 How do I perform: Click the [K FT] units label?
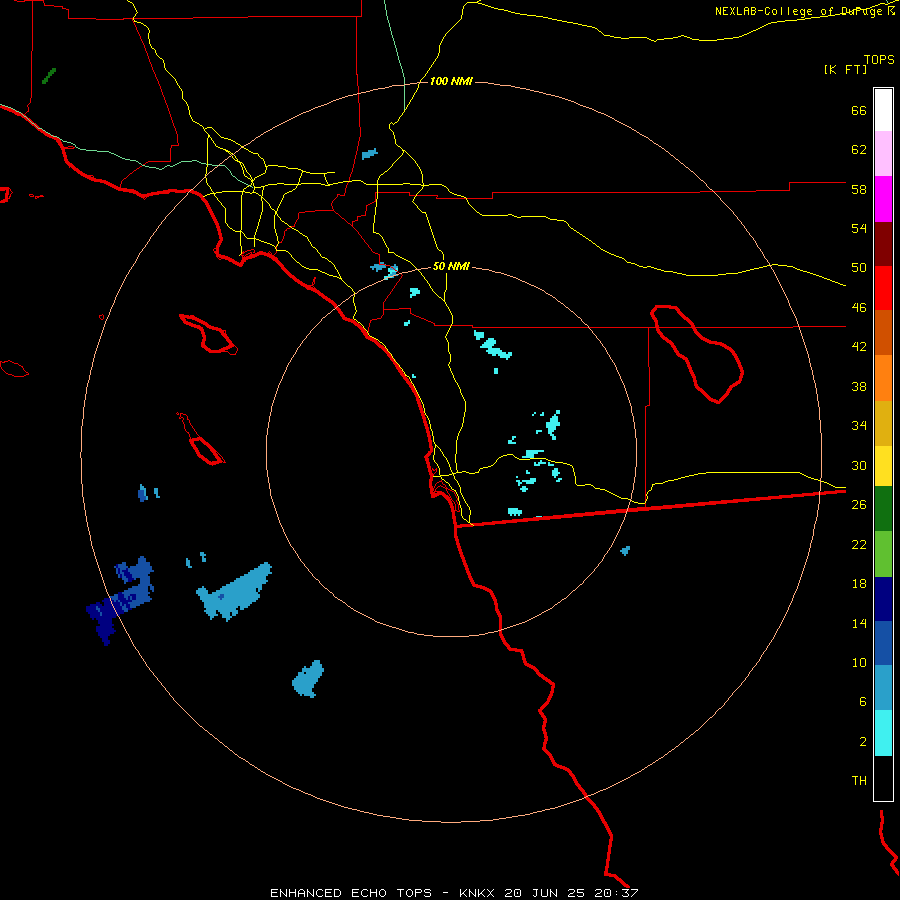pyautogui.click(x=845, y=69)
